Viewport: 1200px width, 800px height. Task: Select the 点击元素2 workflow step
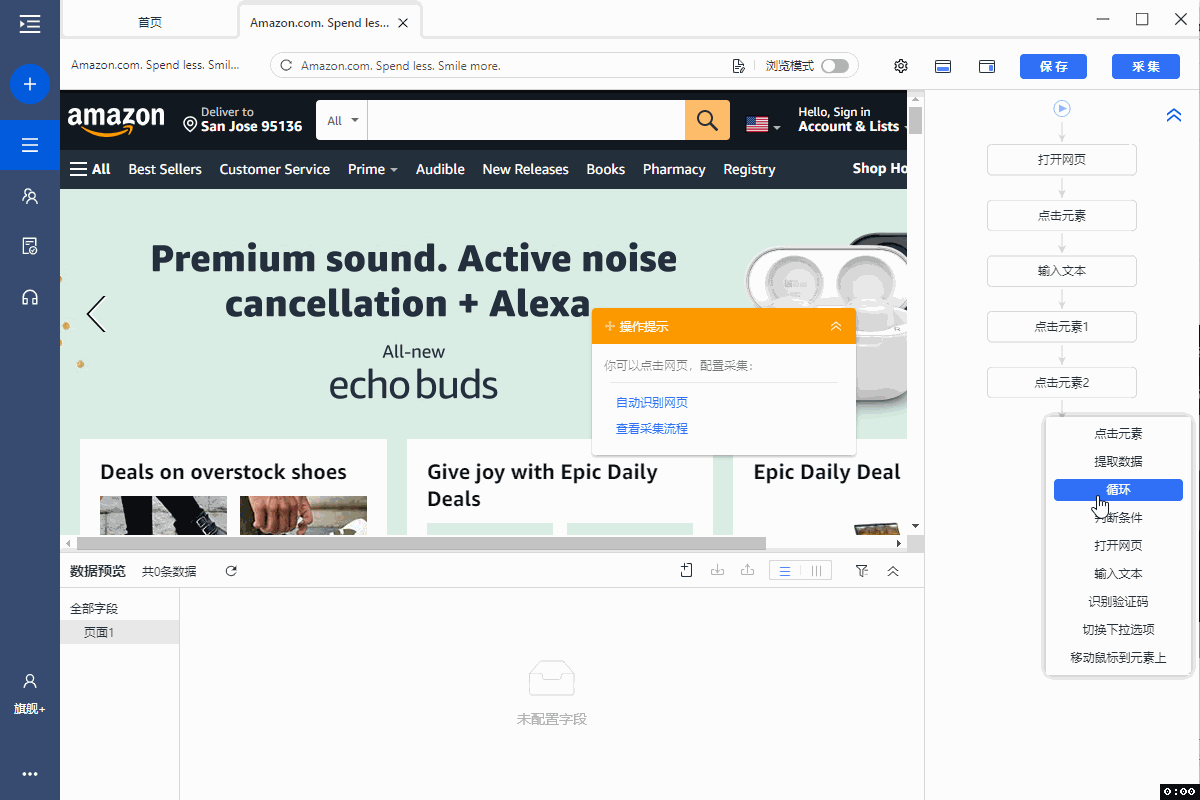coord(1062,382)
